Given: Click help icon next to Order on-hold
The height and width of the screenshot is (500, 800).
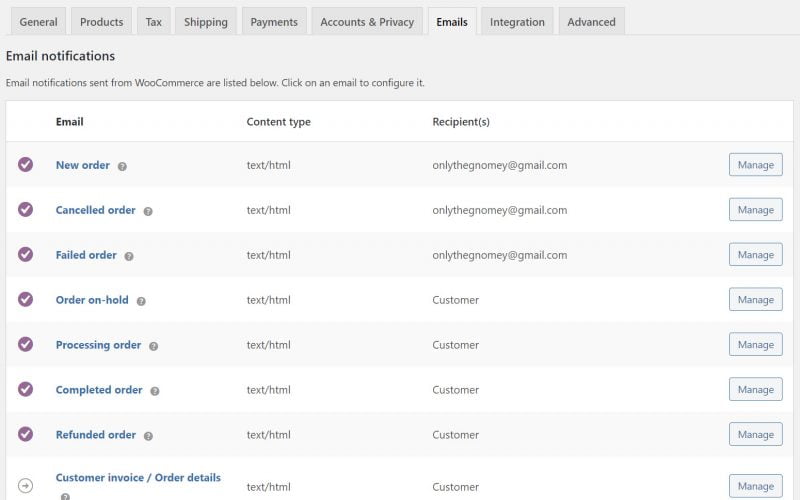Looking at the screenshot, I should coord(141,301).
